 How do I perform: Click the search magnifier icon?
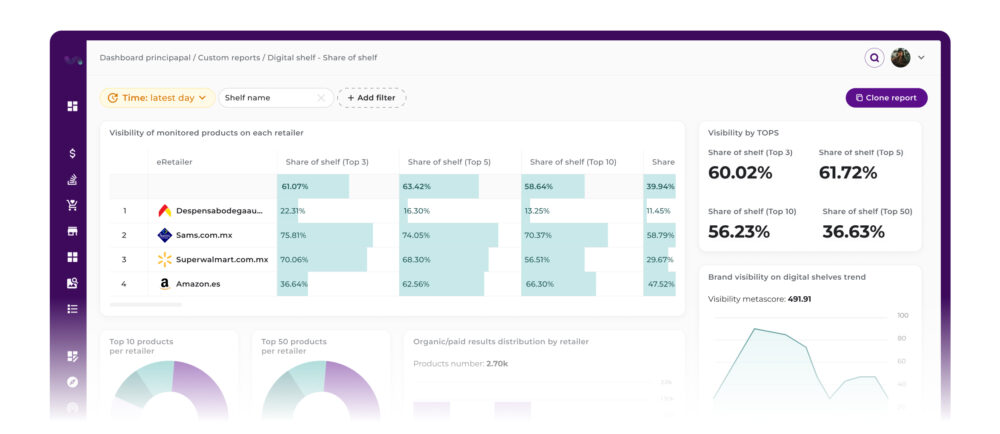(874, 57)
